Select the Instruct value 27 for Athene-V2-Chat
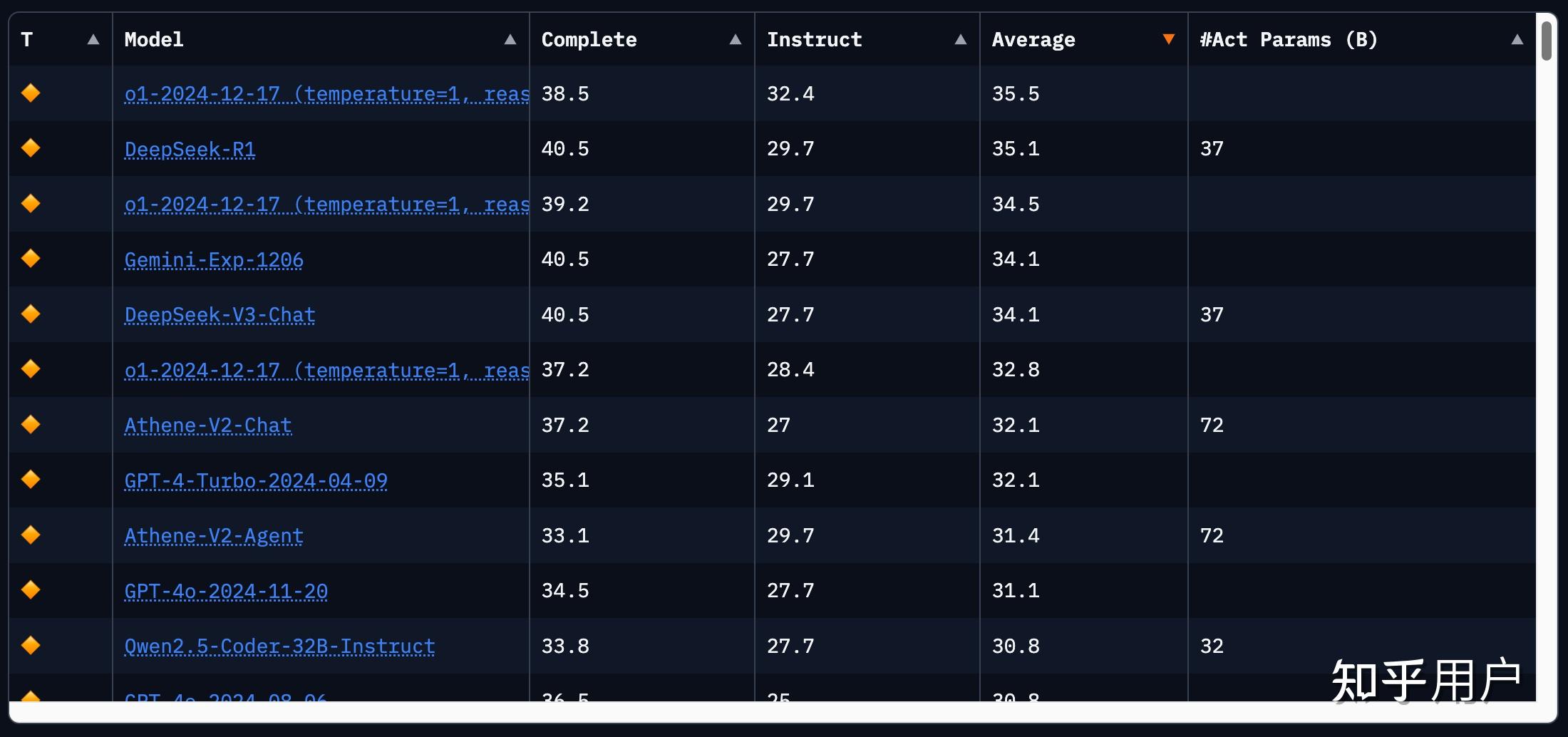 [778, 426]
